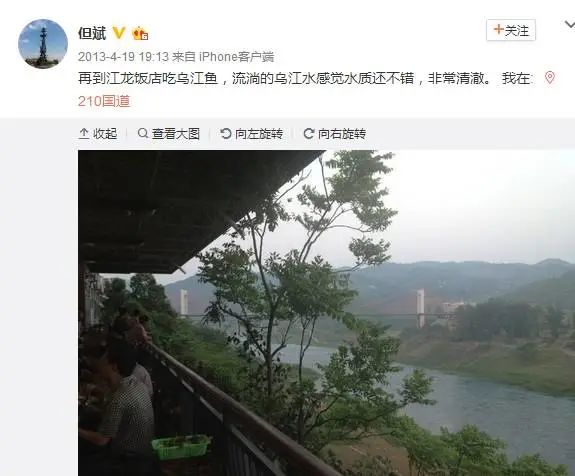Click the iPhone客户端 source link
575x476 pixels.
click(237, 57)
